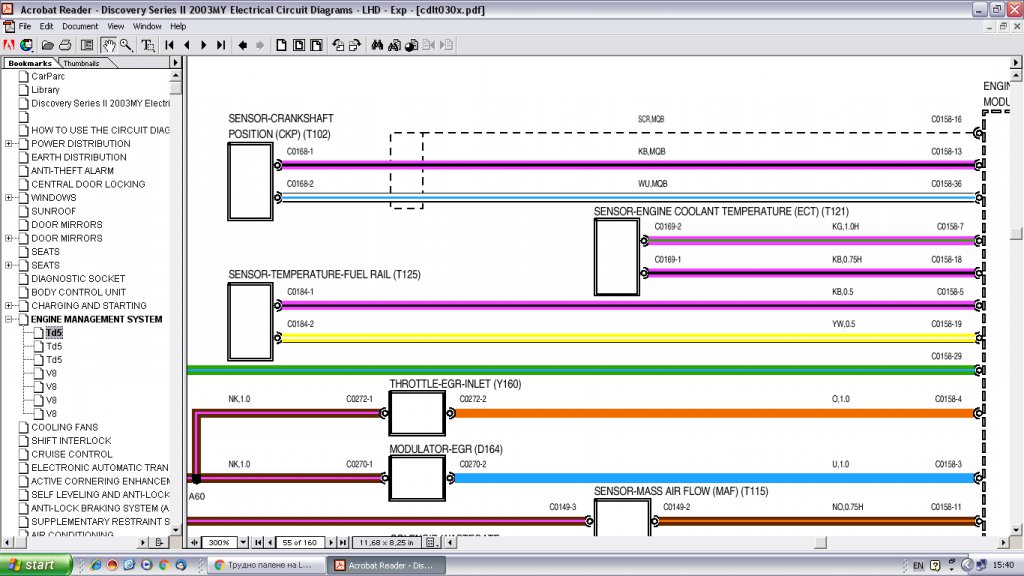1024x576 pixels.
Task: Click status bar first page button
Action: pyautogui.click(x=259, y=542)
